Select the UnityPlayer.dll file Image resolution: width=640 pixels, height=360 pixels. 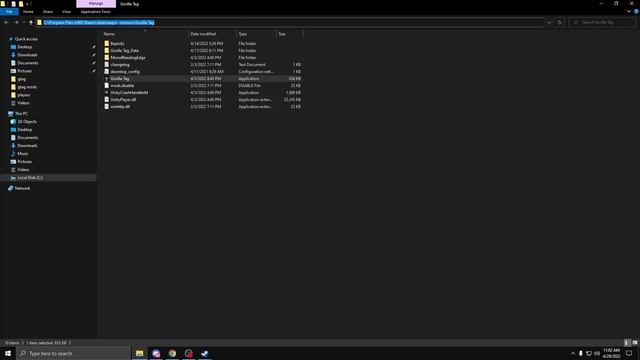[x=123, y=100]
